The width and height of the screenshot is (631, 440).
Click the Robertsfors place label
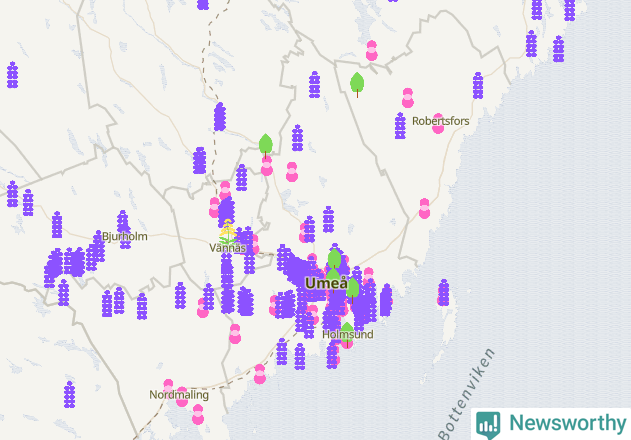coord(441,121)
